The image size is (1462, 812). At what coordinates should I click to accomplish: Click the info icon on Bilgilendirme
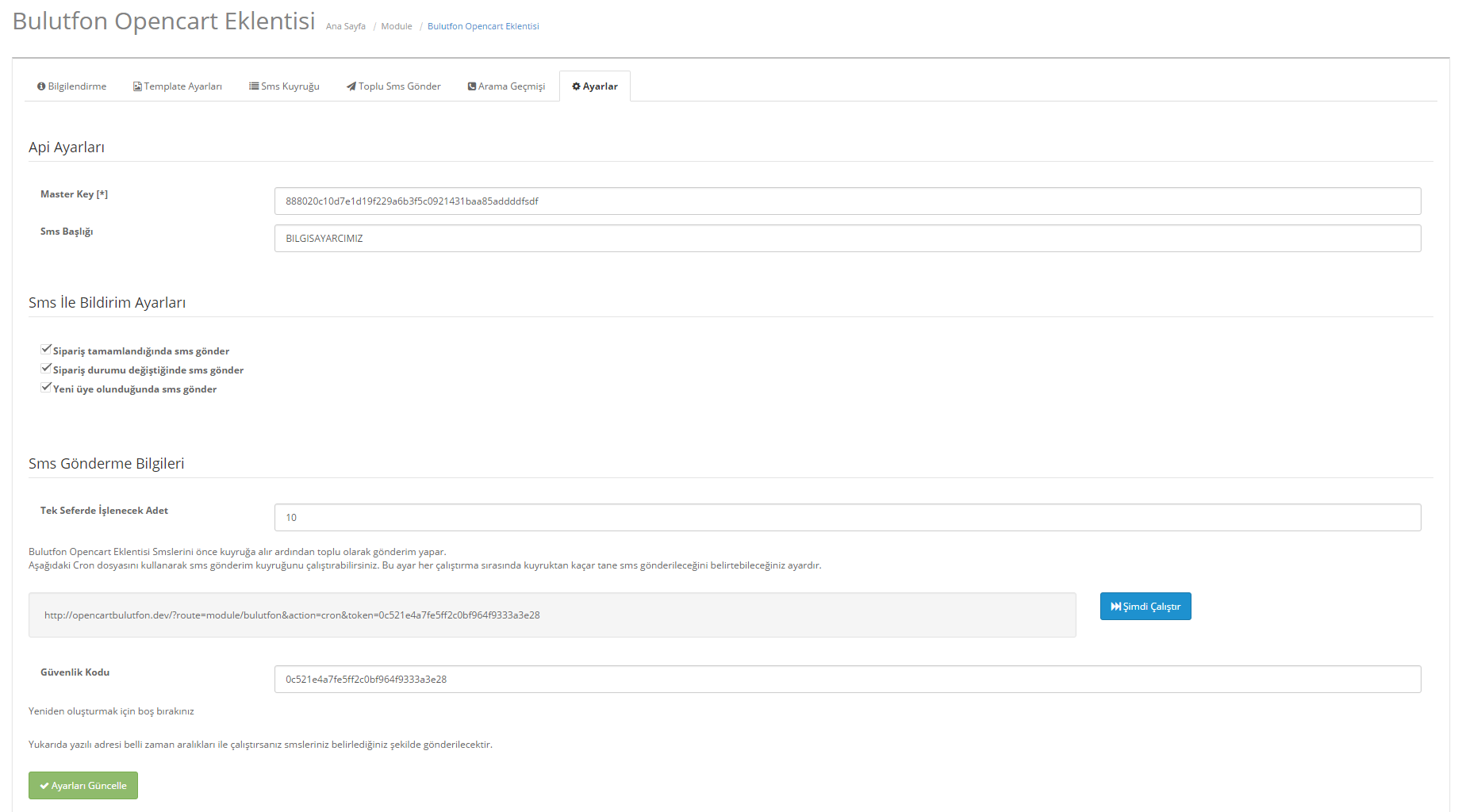[x=41, y=86]
